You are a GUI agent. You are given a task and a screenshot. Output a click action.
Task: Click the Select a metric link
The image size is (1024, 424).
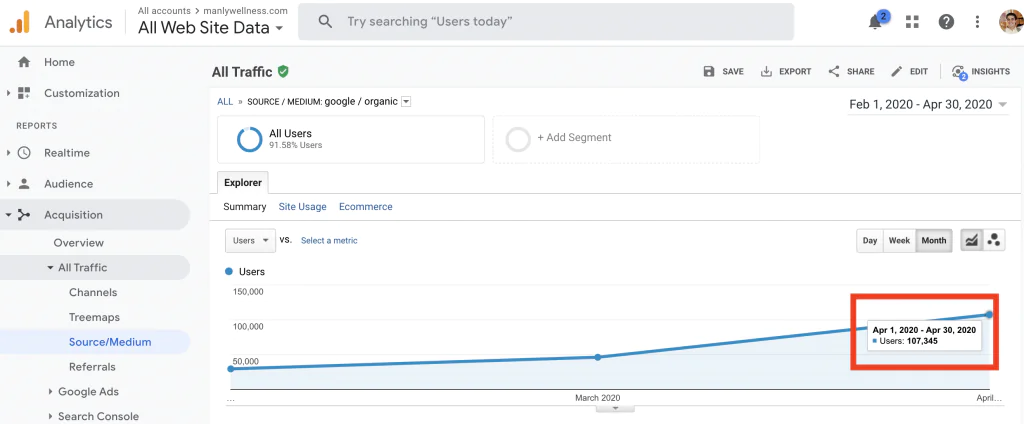(x=329, y=241)
